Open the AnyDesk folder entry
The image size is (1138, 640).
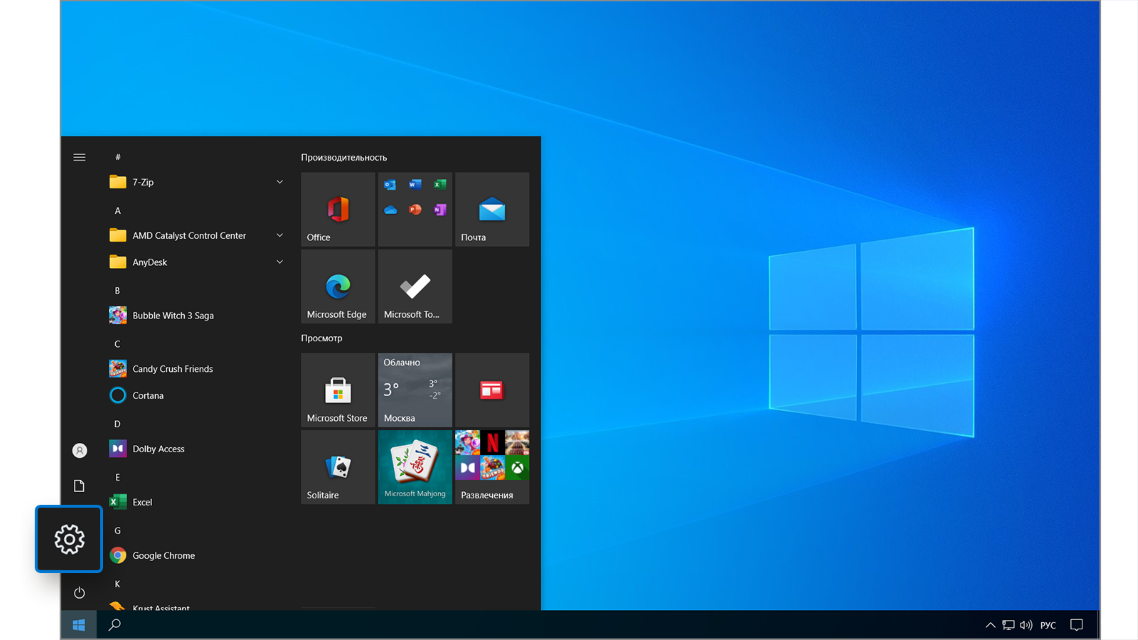(196, 262)
